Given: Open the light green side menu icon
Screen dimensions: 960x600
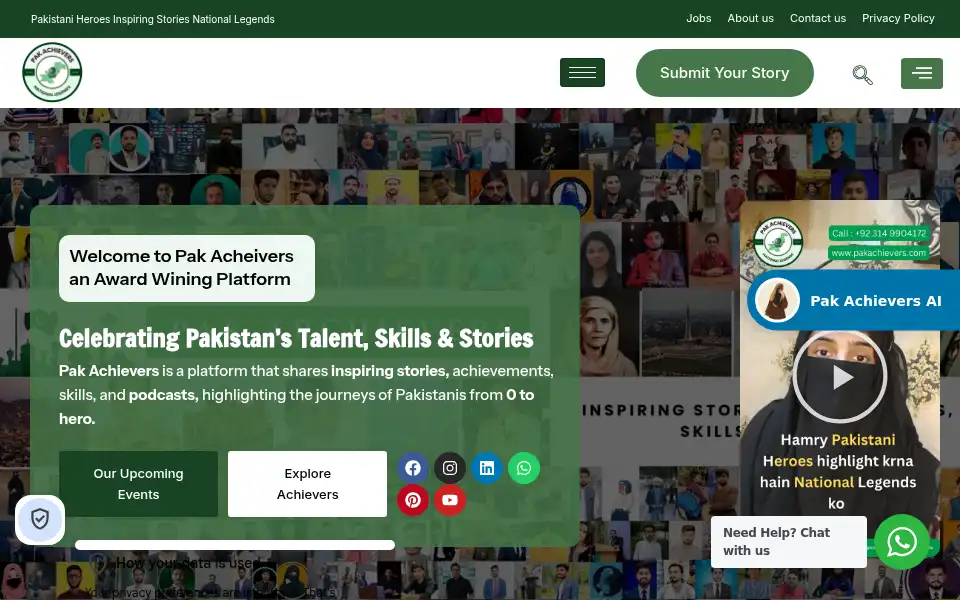Looking at the screenshot, I should click(922, 73).
